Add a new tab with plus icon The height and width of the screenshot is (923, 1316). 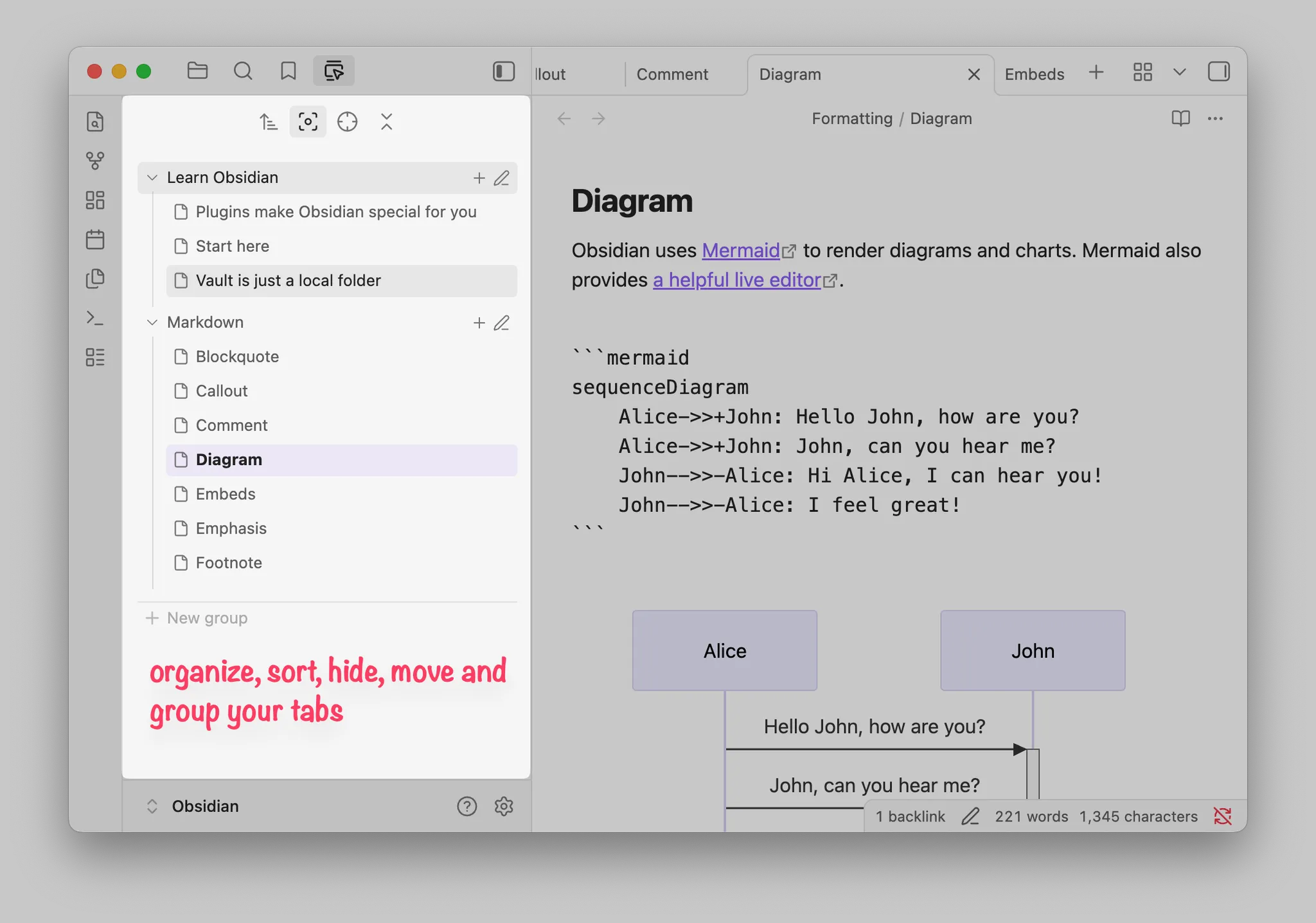pos(1096,72)
